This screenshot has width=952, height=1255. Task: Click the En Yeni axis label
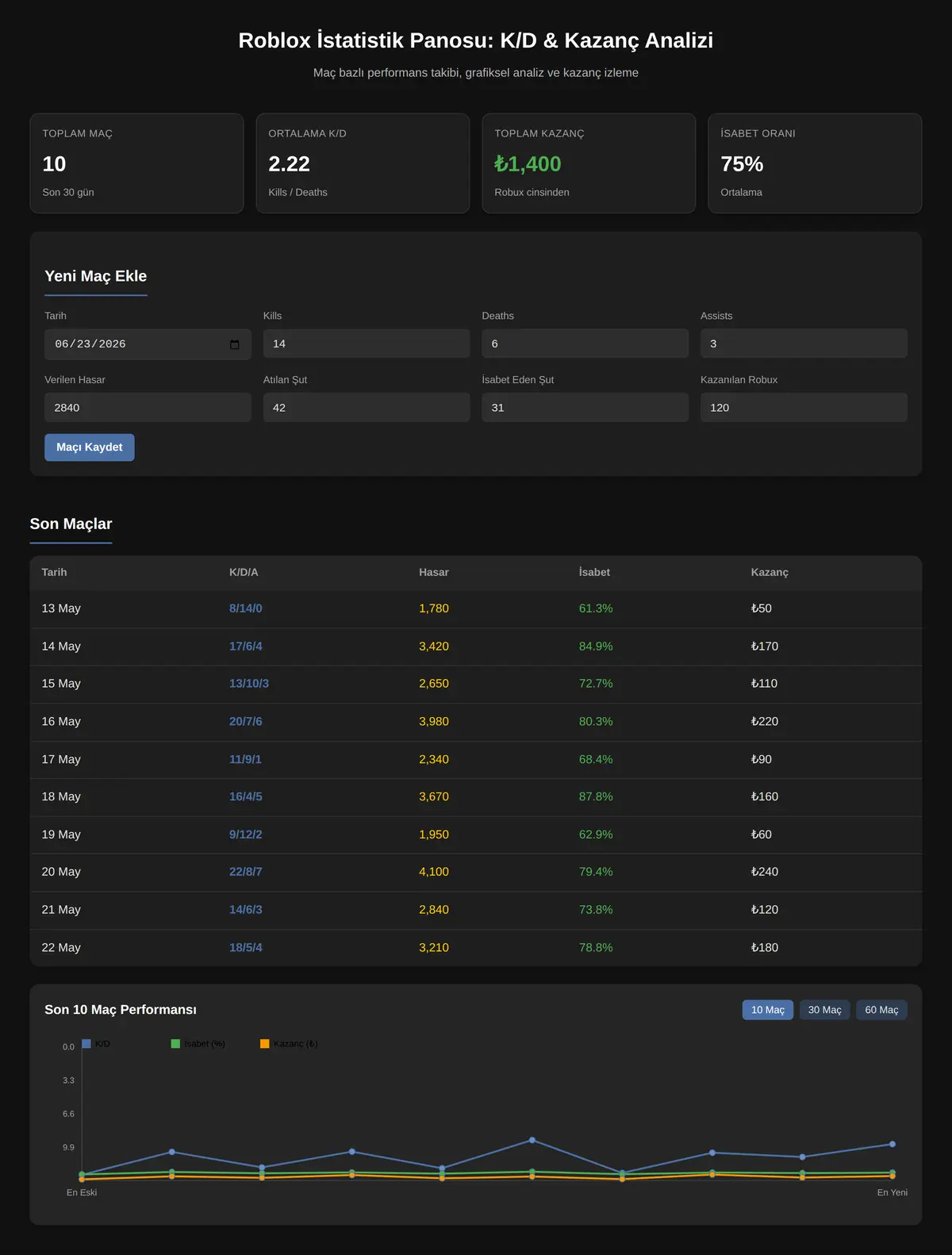click(892, 1192)
